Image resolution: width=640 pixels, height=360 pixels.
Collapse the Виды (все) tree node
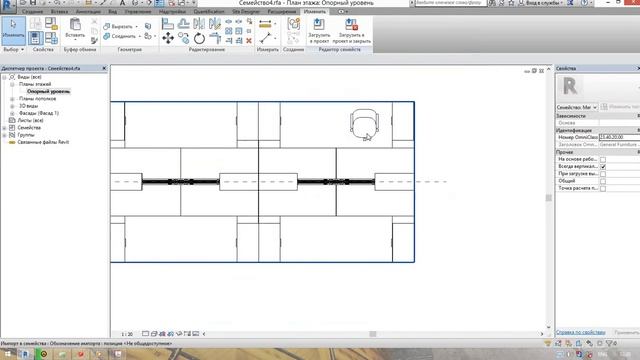4,77
